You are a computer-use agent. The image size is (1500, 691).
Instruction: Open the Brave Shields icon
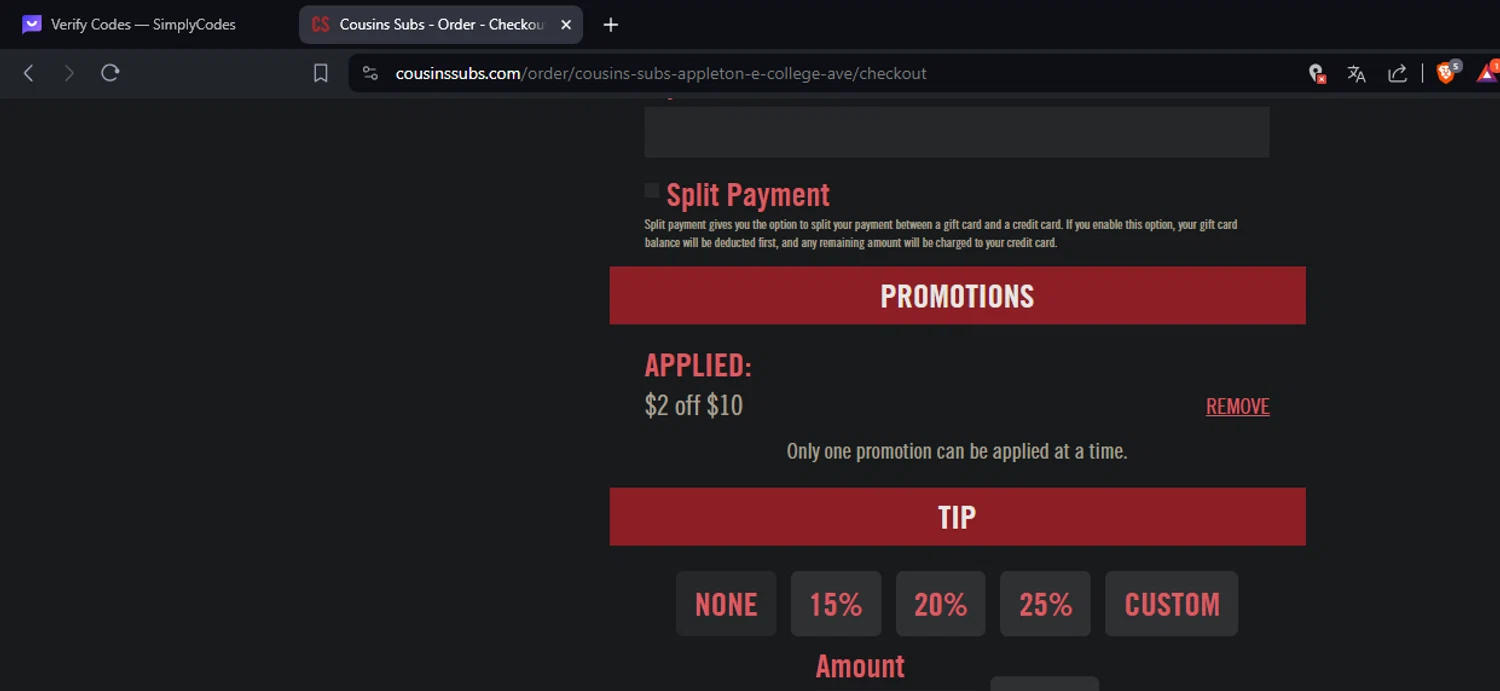(1446, 73)
